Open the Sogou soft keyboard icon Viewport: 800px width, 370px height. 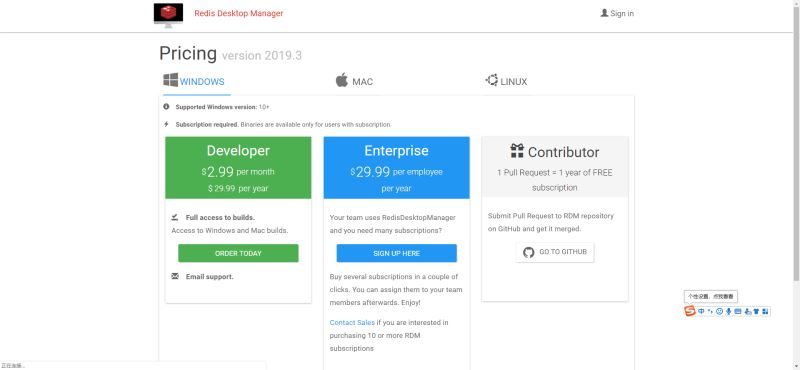pyautogui.click(x=738, y=311)
